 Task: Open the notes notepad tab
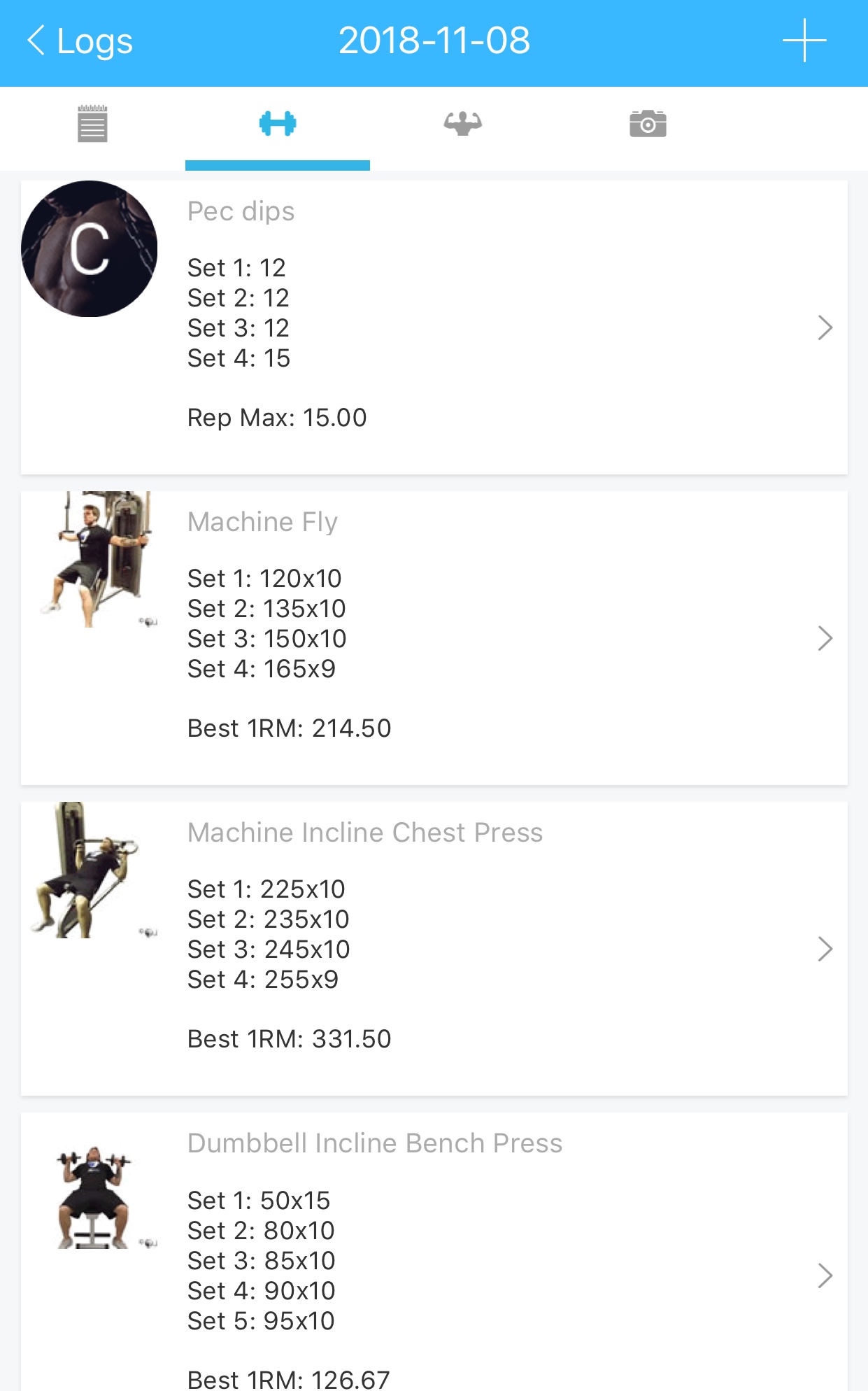(92, 124)
